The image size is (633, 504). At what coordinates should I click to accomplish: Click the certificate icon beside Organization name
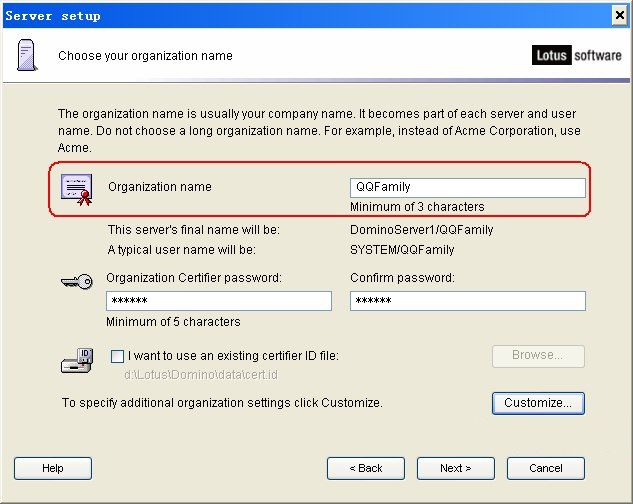pos(77,189)
